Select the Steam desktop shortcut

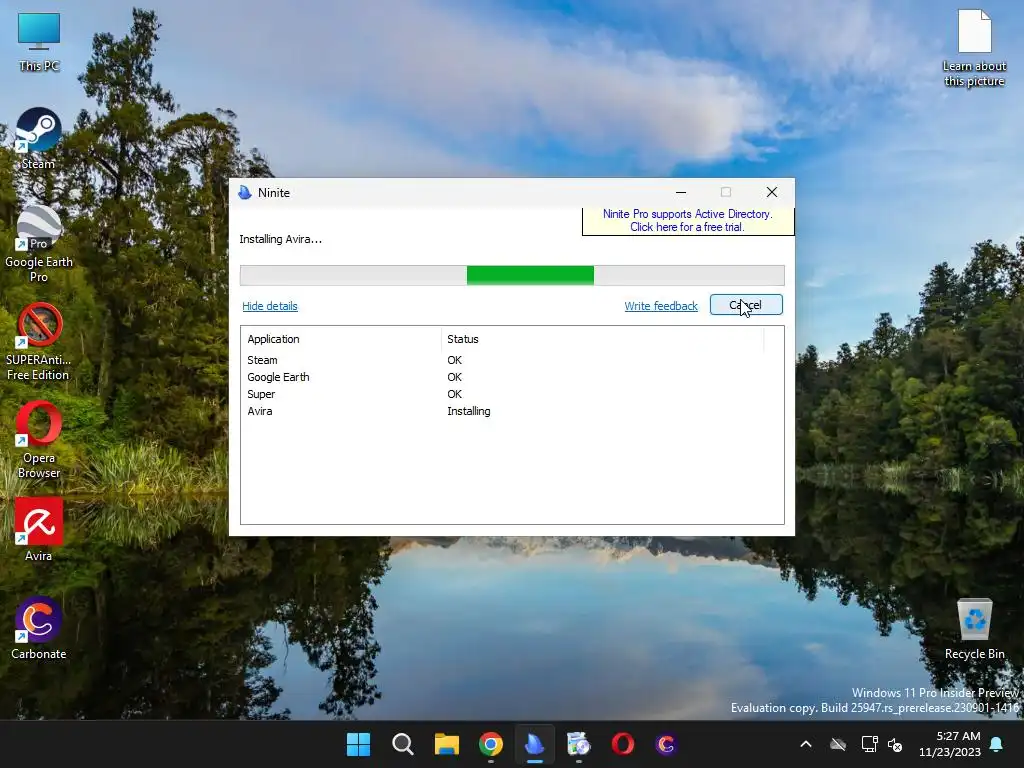[39, 138]
